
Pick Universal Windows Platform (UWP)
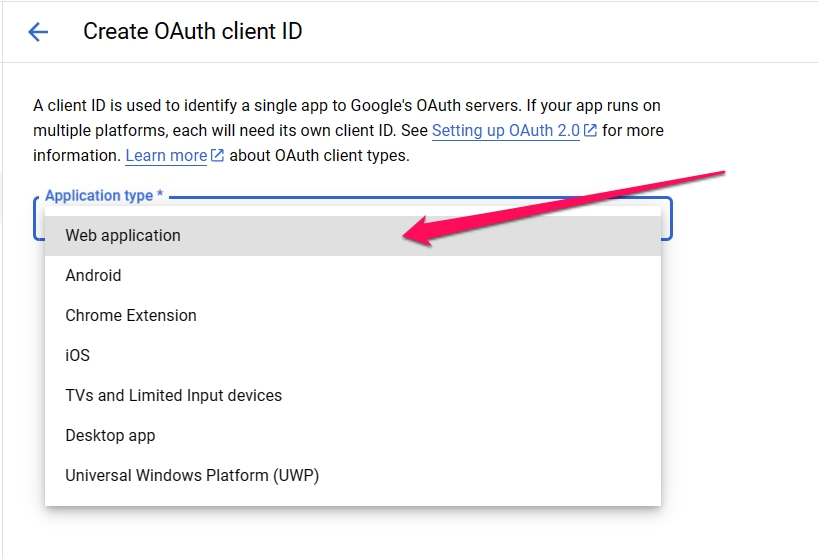pyautogui.click(x=353, y=476)
